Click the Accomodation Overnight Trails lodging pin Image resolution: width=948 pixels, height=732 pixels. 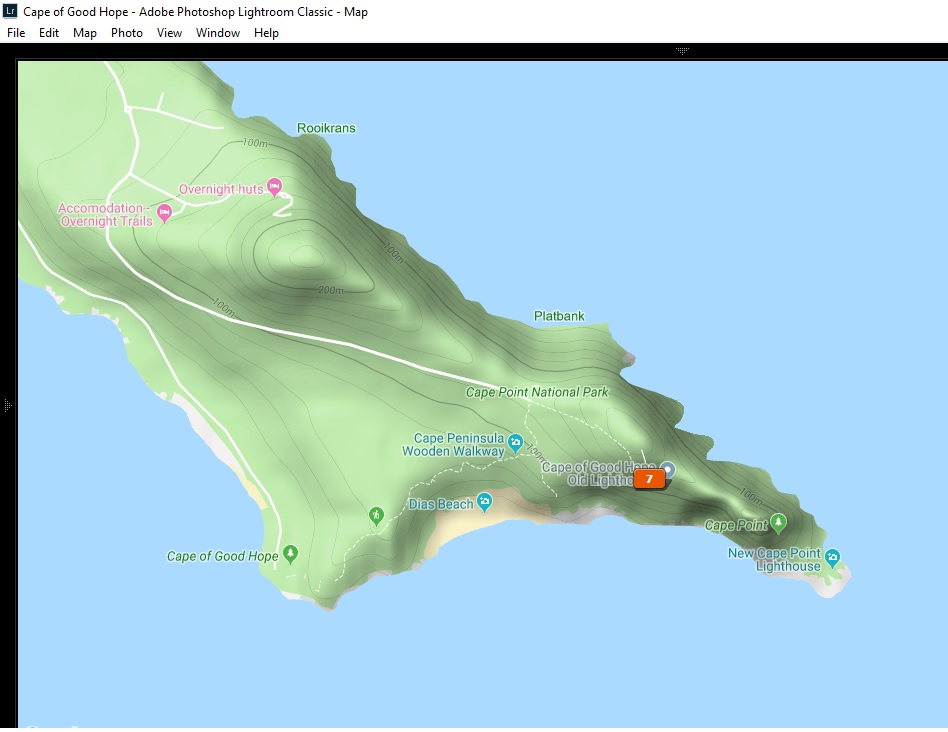pos(164,213)
